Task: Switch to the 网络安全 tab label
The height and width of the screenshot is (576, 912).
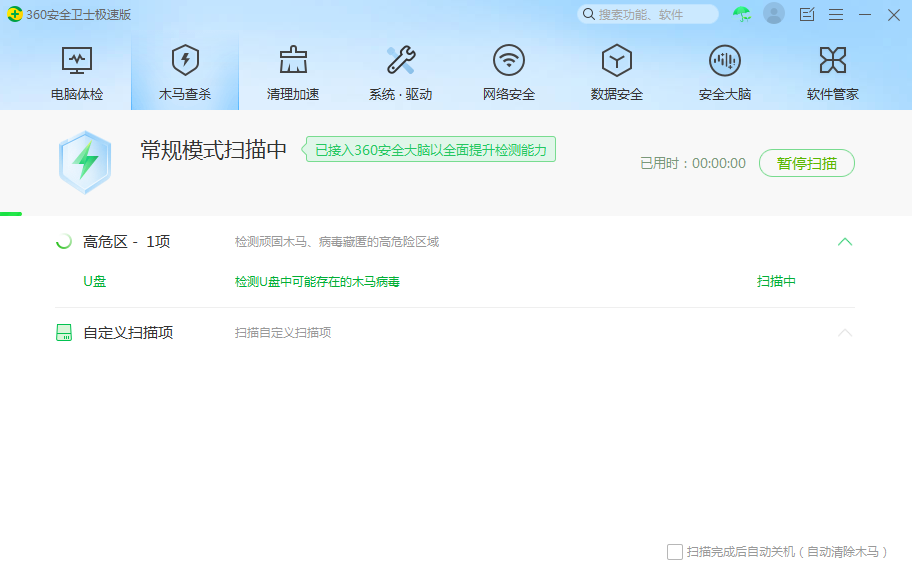Action: coord(509,94)
